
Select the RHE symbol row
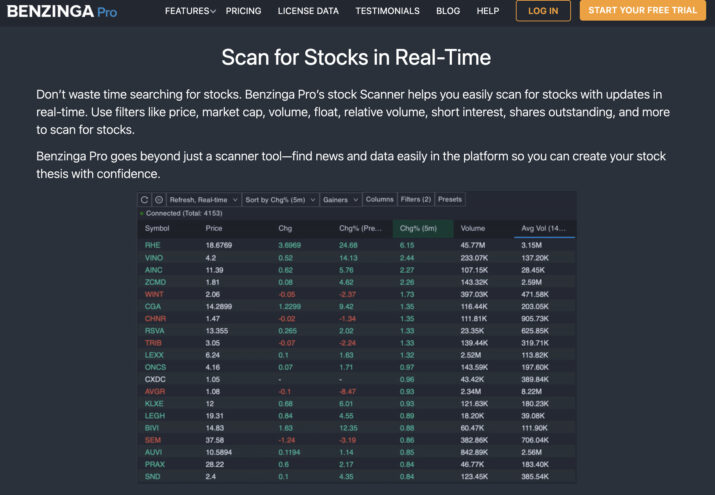pyautogui.click(x=357, y=245)
